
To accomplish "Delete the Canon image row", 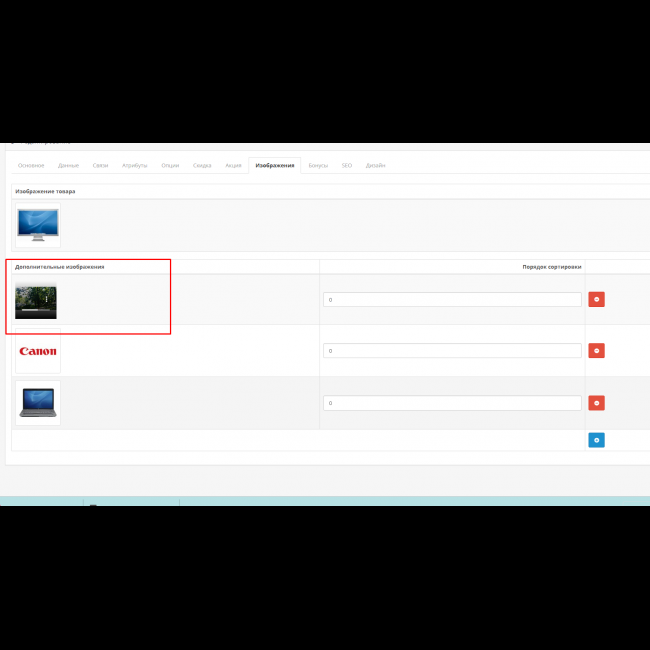I will pos(596,351).
